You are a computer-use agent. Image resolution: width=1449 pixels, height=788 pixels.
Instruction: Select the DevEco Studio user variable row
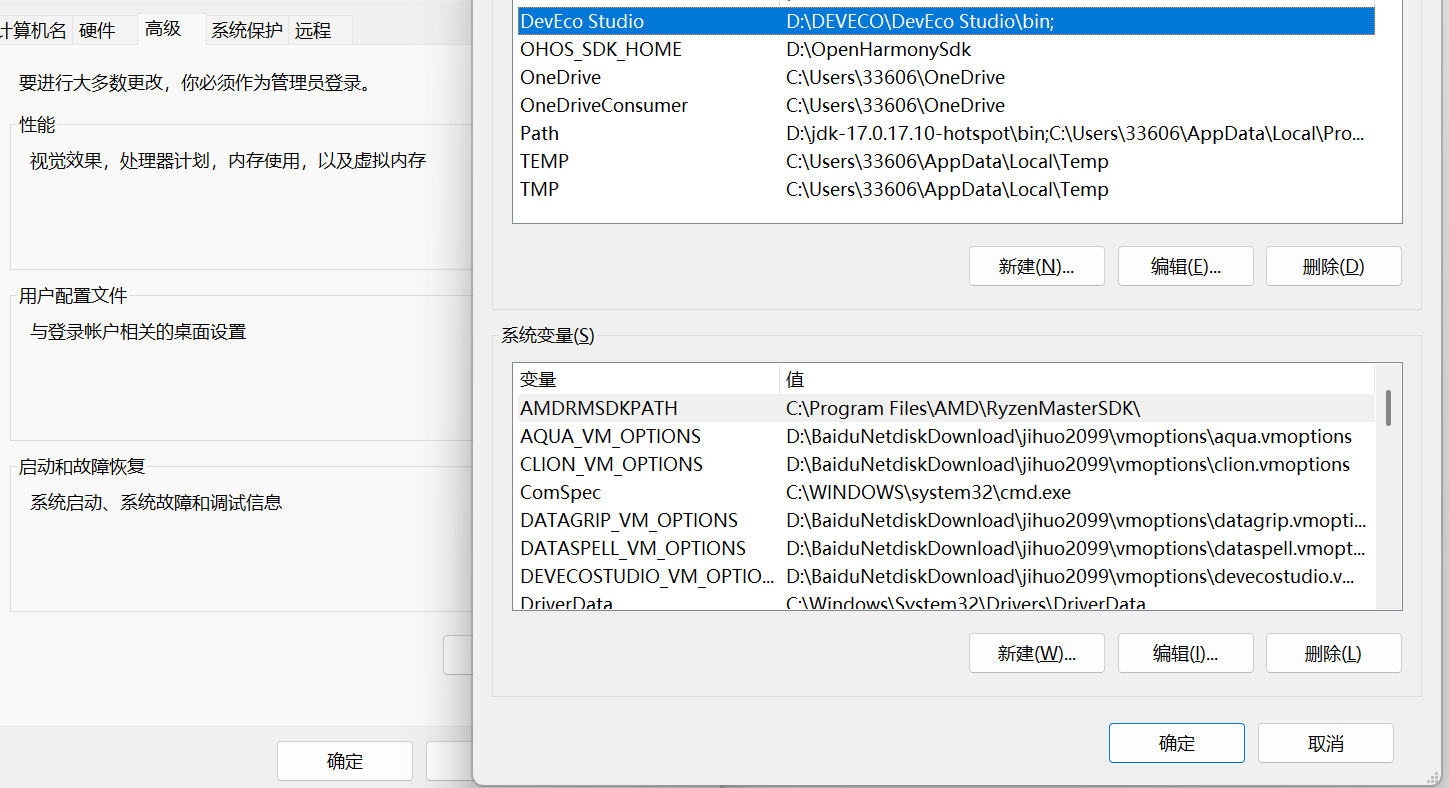click(944, 21)
